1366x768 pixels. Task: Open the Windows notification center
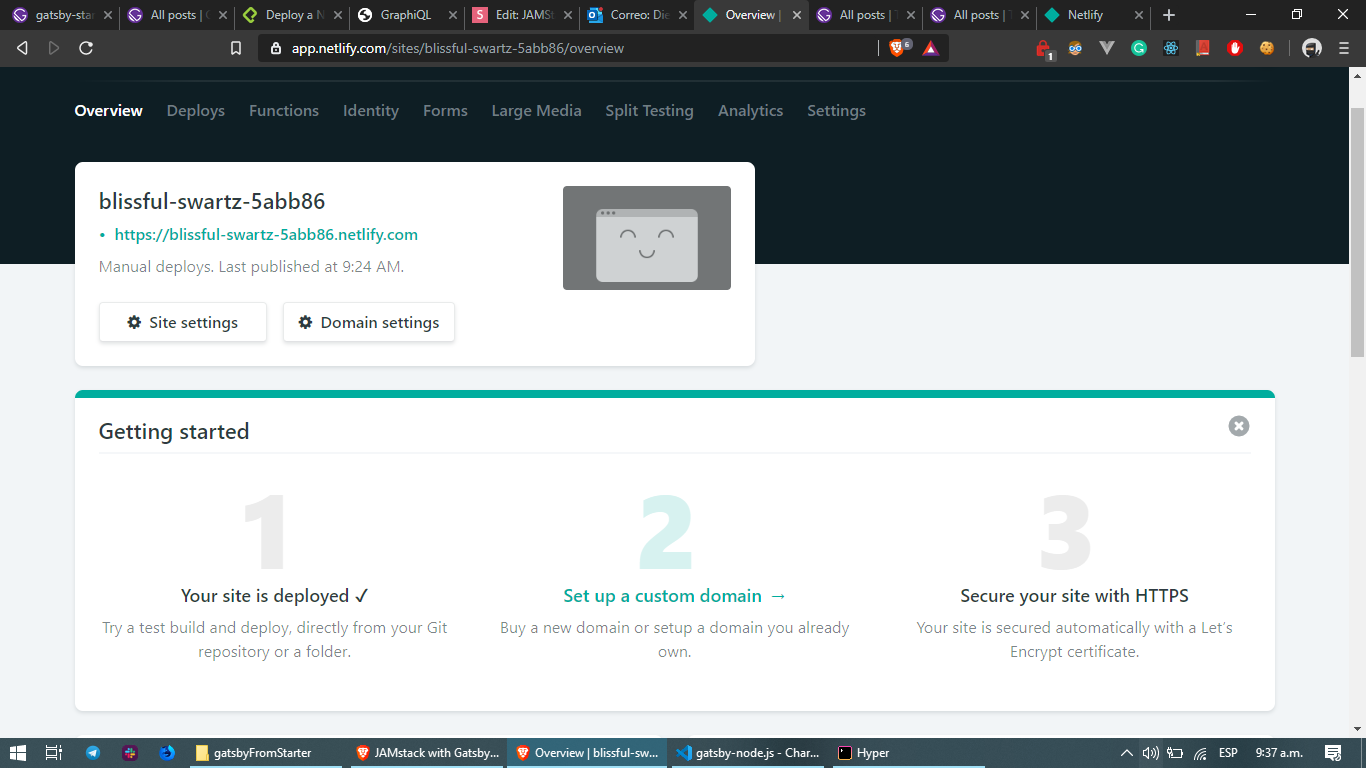point(1333,753)
